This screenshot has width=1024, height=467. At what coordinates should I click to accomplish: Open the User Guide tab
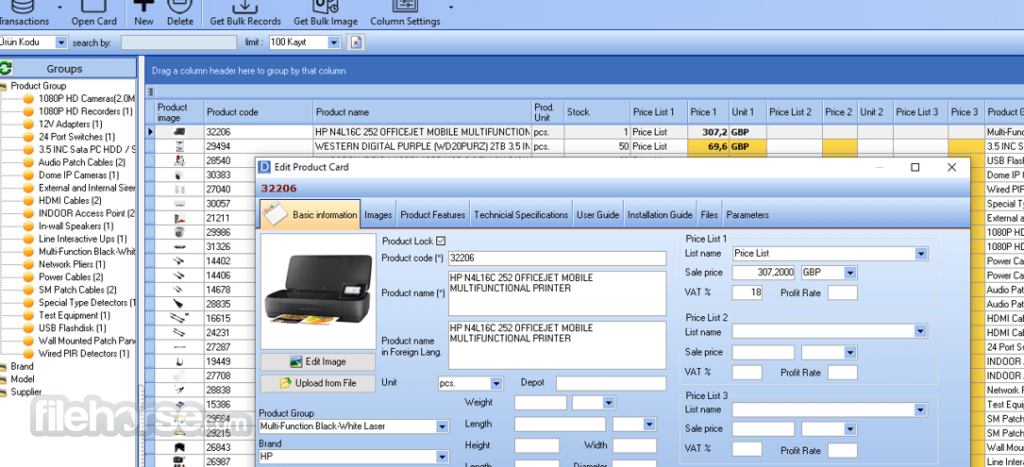(598, 214)
